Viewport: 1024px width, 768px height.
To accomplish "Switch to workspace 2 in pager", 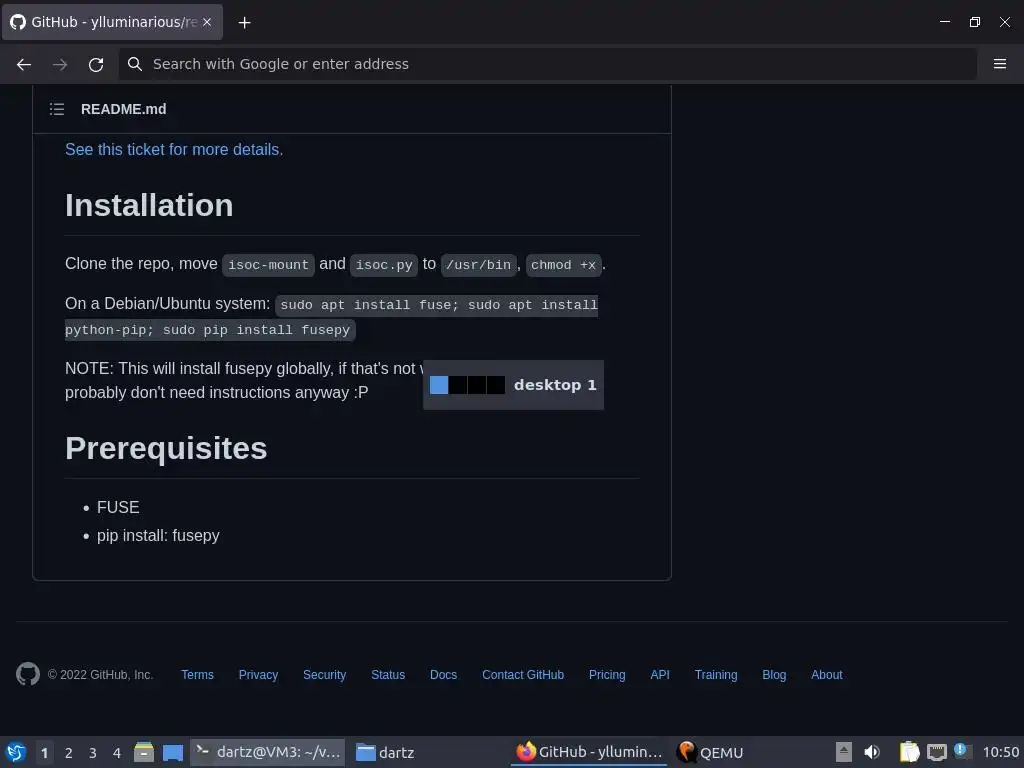I will tap(69, 753).
